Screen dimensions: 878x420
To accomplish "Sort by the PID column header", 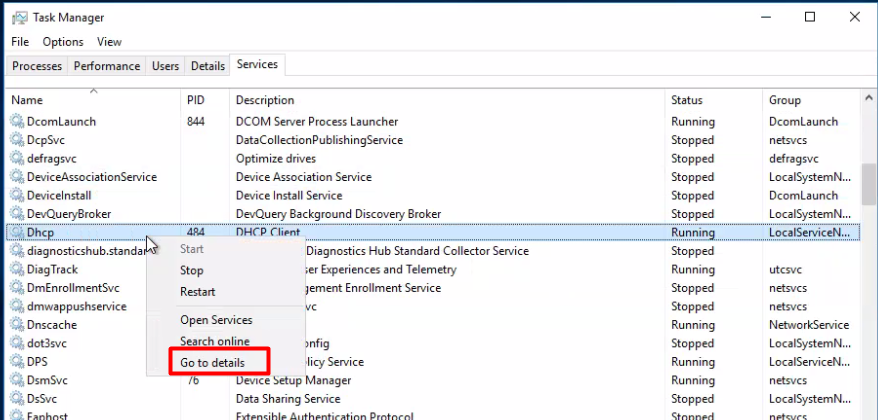I will [196, 100].
